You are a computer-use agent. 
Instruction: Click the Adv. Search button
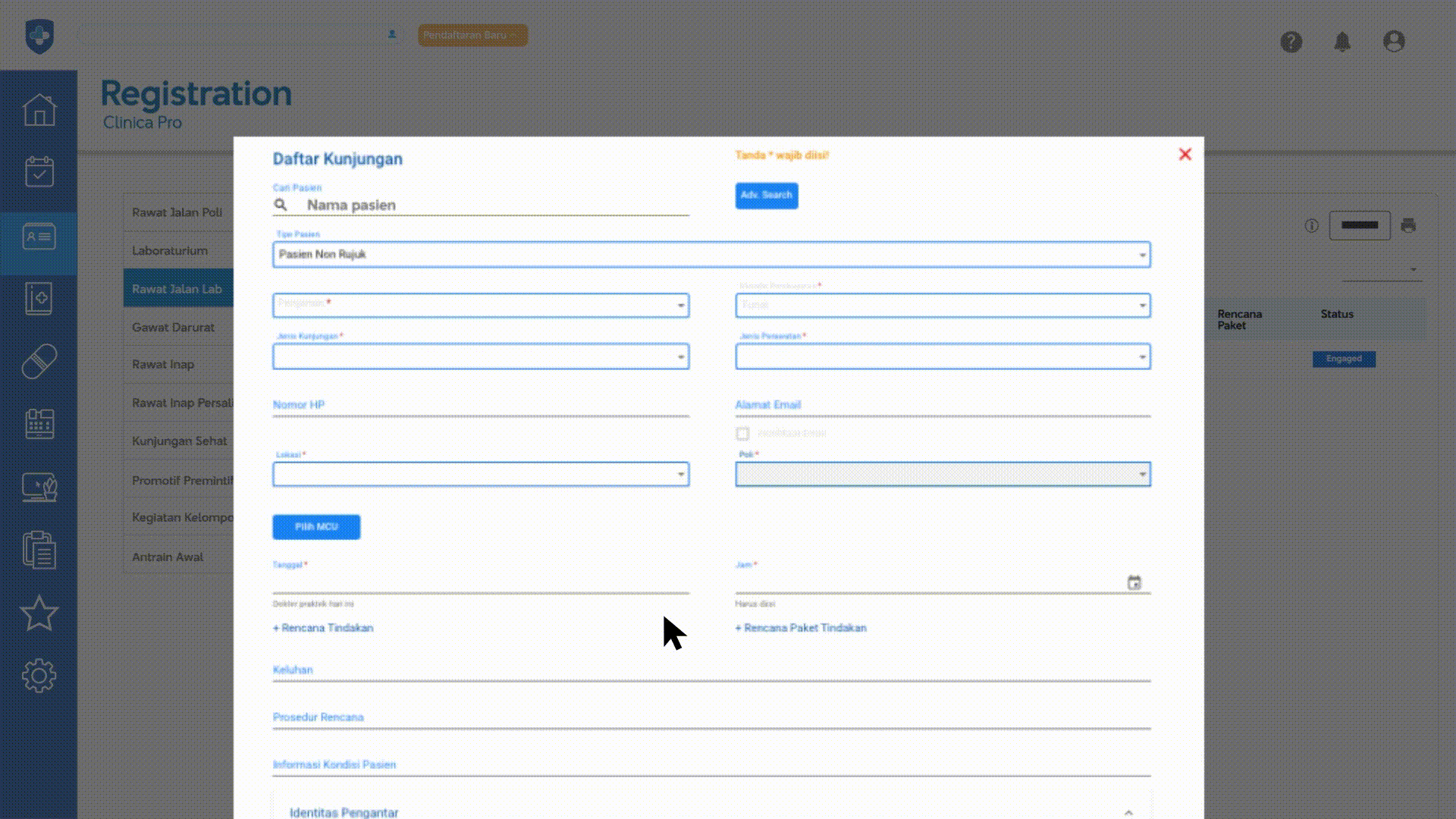[x=766, y=196]
